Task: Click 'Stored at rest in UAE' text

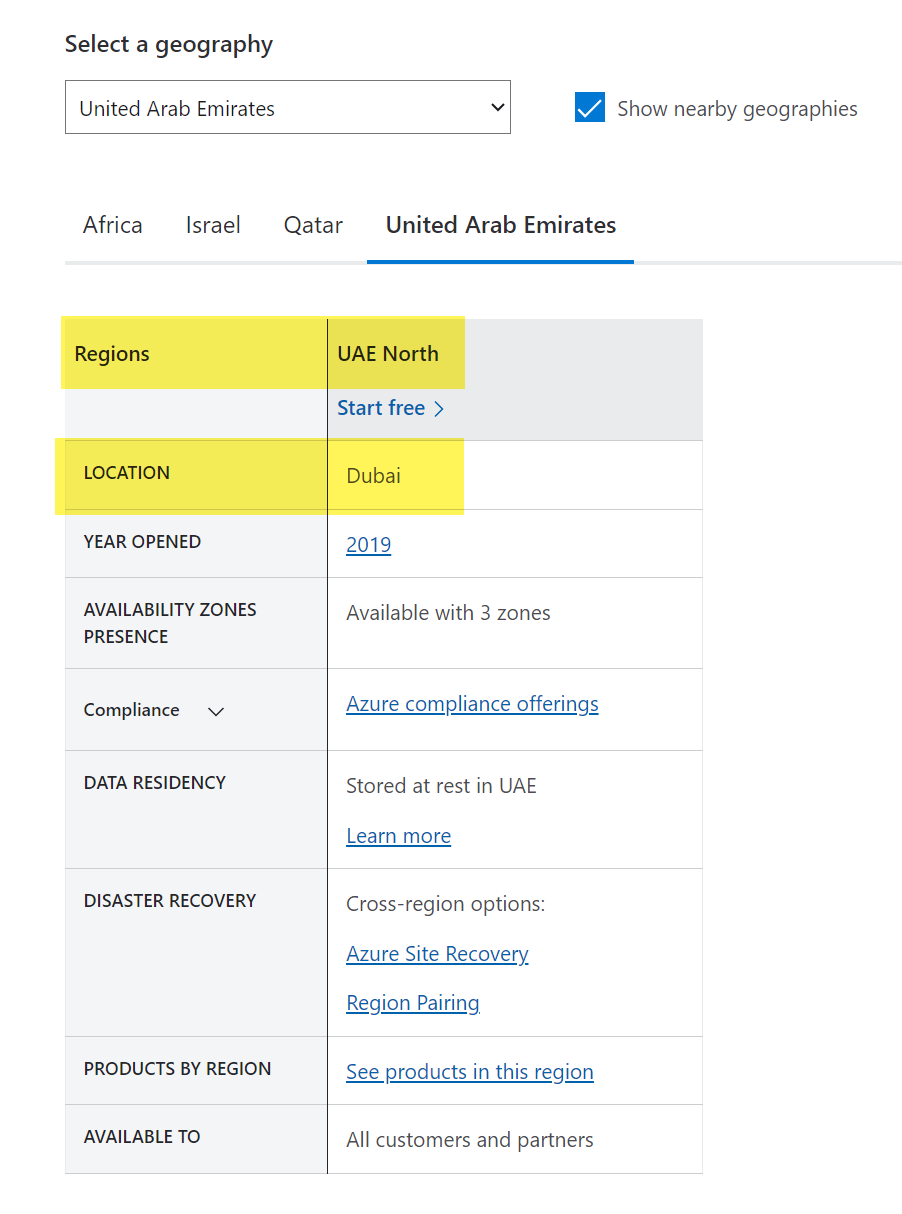Action: coord(441,786)
